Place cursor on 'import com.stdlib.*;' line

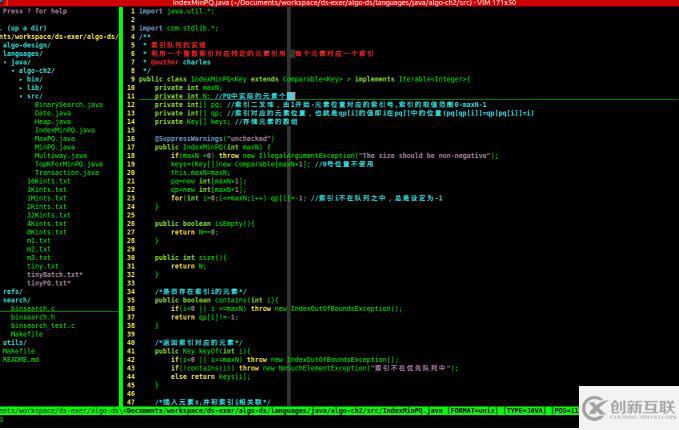click(x=178, y=28)
